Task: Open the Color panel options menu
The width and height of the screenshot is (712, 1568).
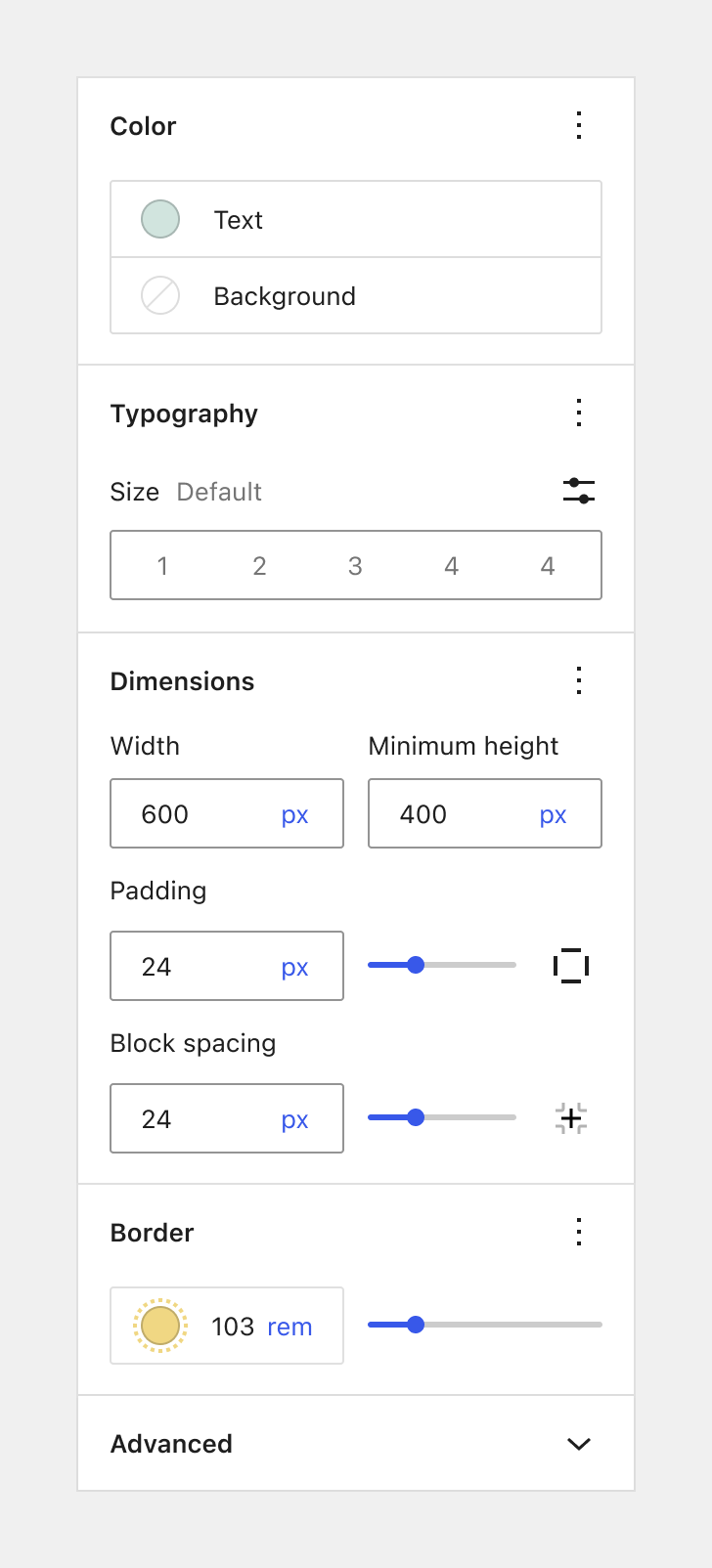Action: [578, 125]
